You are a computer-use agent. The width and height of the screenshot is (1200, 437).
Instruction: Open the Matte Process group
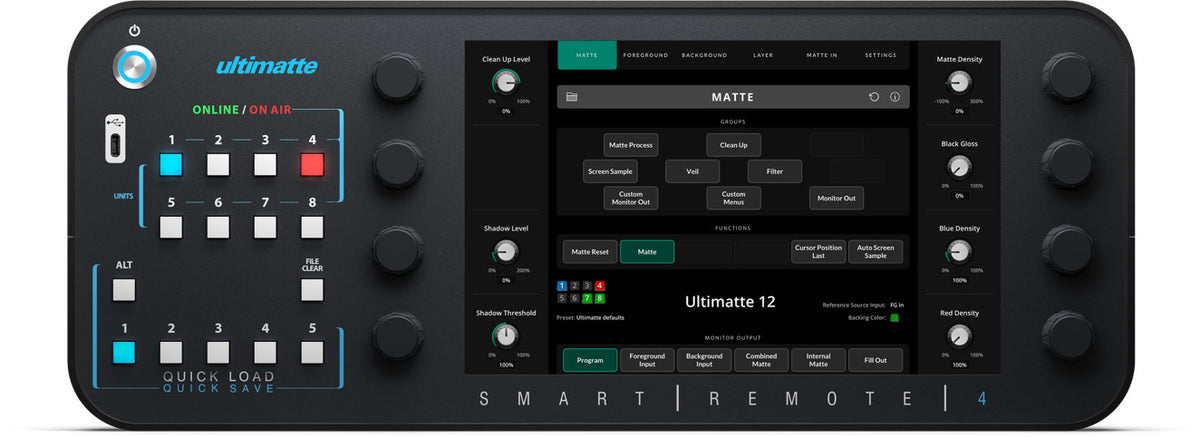pos(631,145)
